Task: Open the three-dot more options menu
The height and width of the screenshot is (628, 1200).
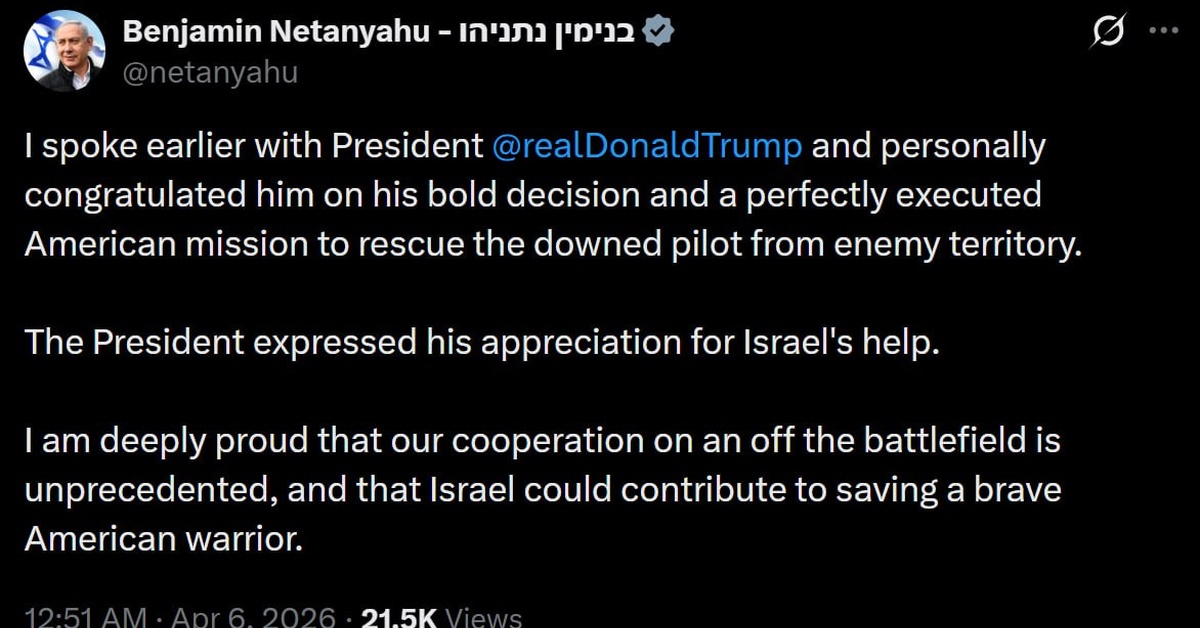Action: click(1164, 30)
